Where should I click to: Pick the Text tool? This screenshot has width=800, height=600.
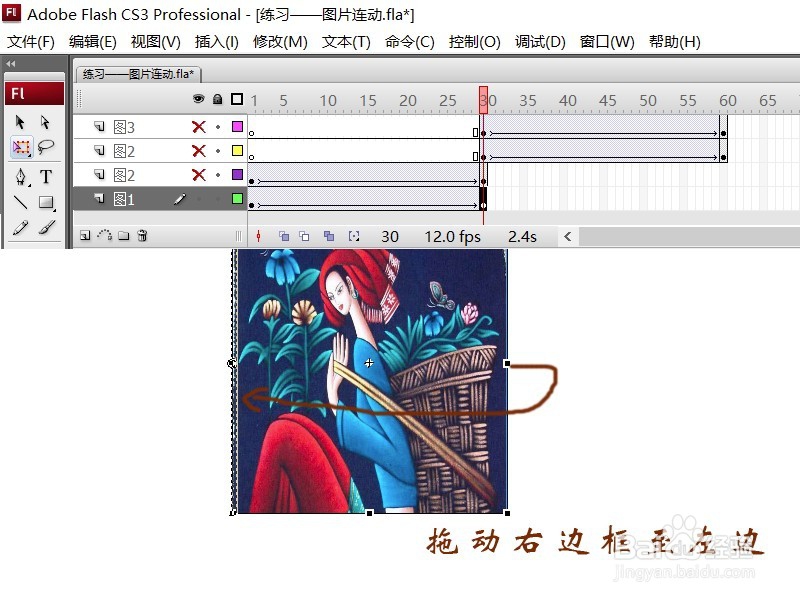[x=46, y=177]
